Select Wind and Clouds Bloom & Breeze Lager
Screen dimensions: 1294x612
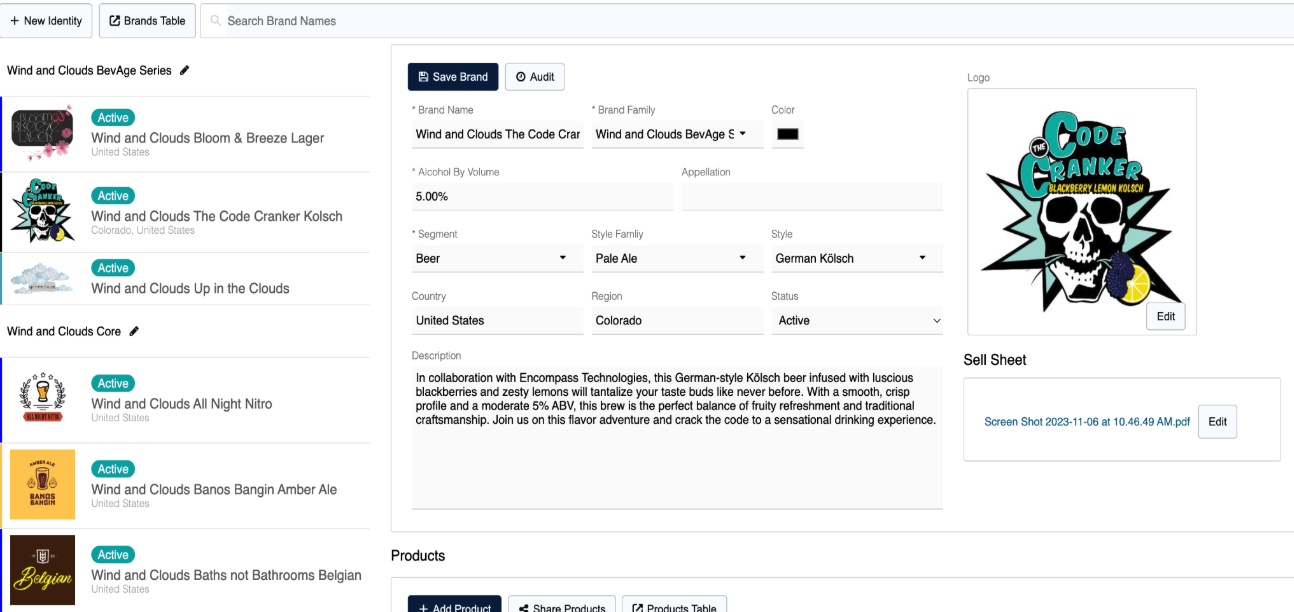pos(208,138)
